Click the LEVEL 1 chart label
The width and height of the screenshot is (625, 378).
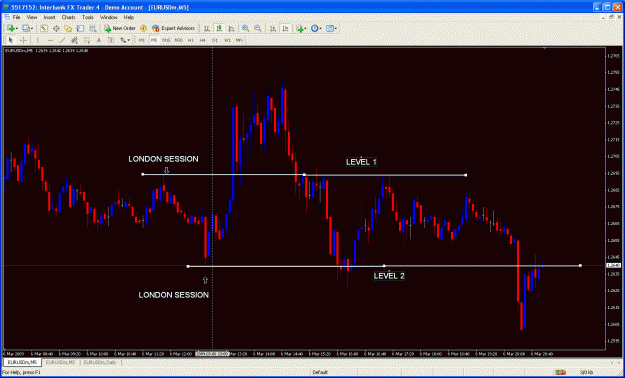click(361, 162)
